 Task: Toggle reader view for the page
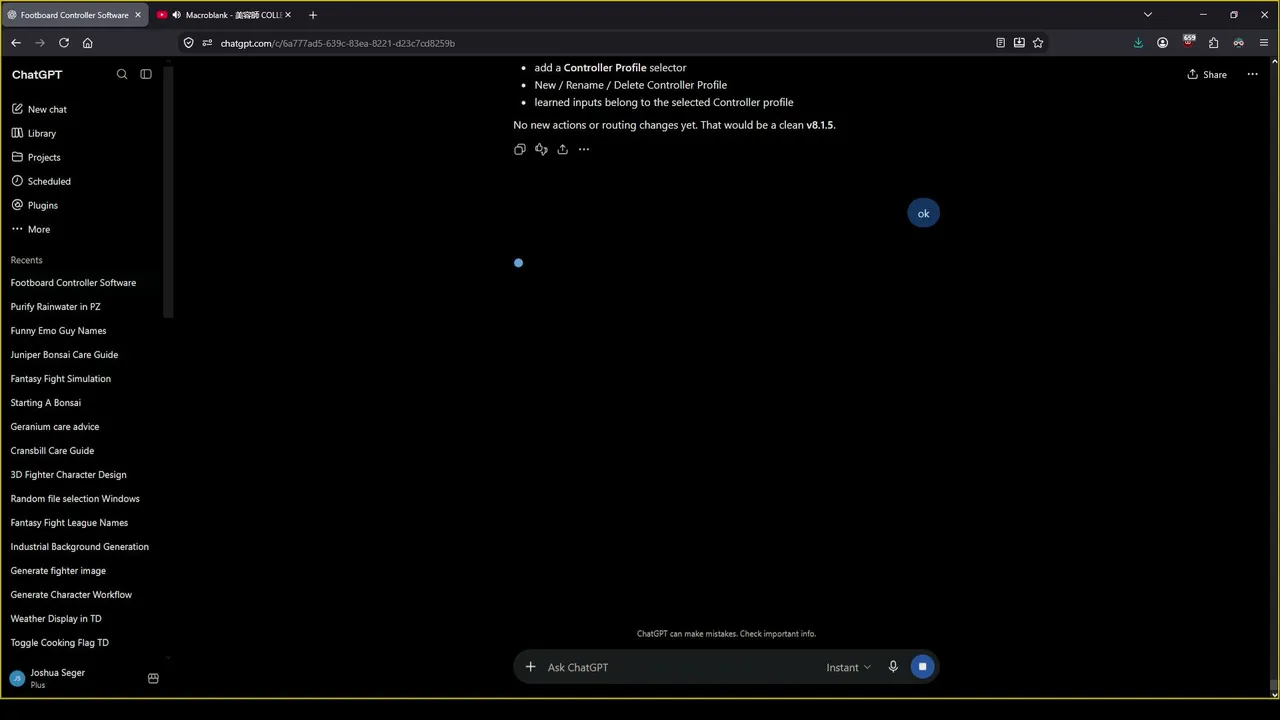1000,43
